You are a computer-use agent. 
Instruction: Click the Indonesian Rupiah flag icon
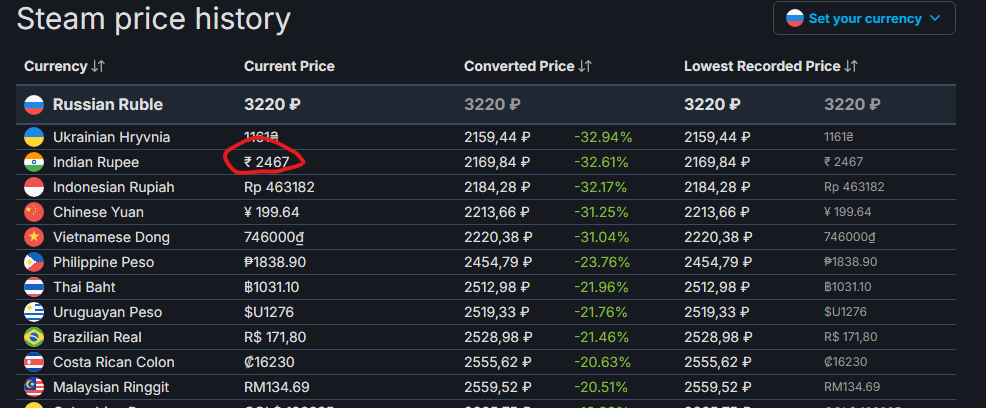pyautogui.click(x=34, y=187)
